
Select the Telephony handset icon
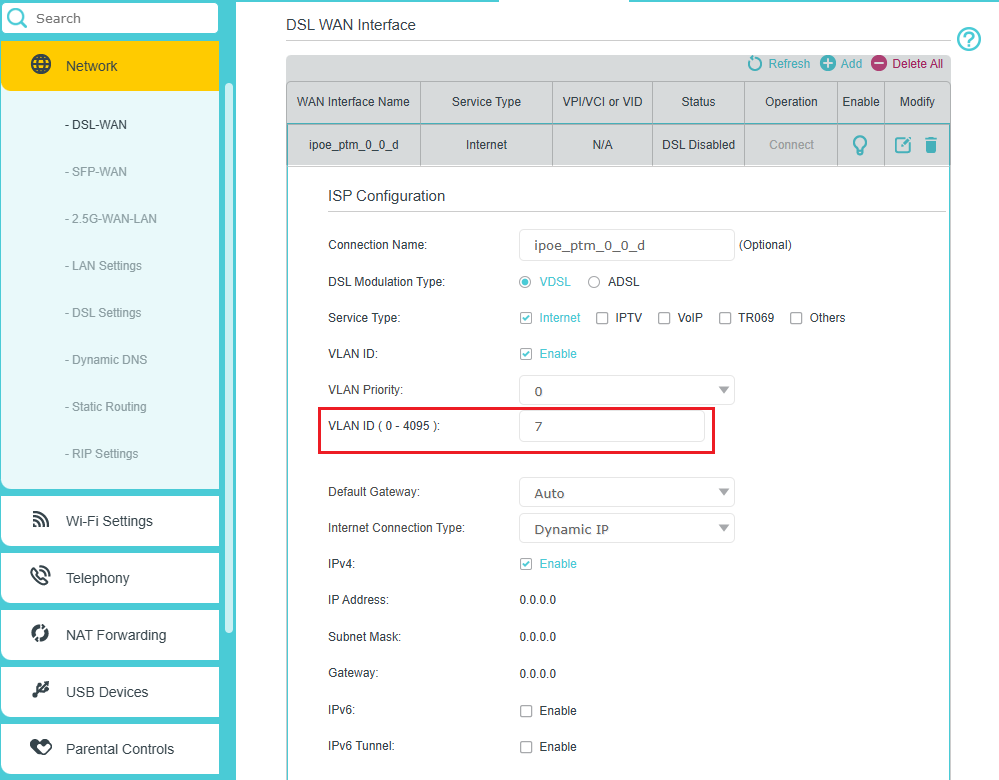[x=40, y=577]
